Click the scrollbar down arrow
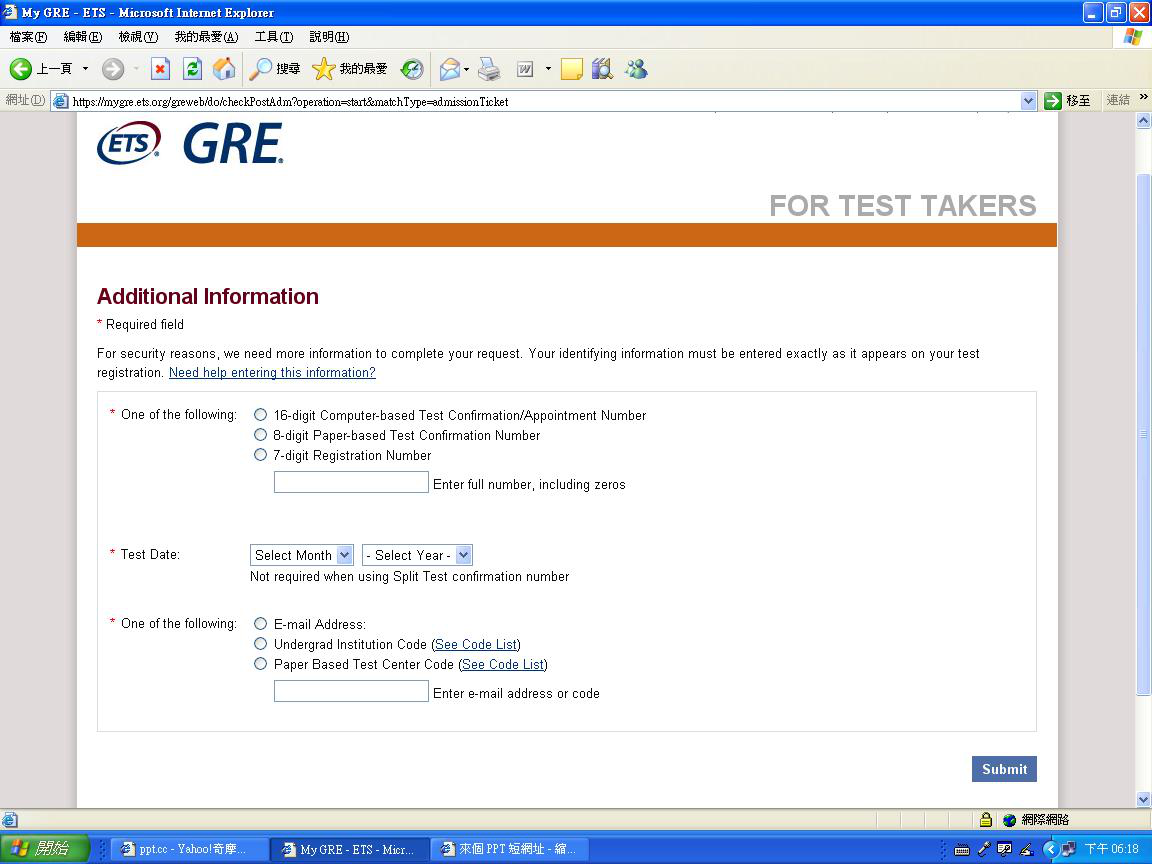Viewport: 1152px width, 864px height. click(x=1143, y=799)
